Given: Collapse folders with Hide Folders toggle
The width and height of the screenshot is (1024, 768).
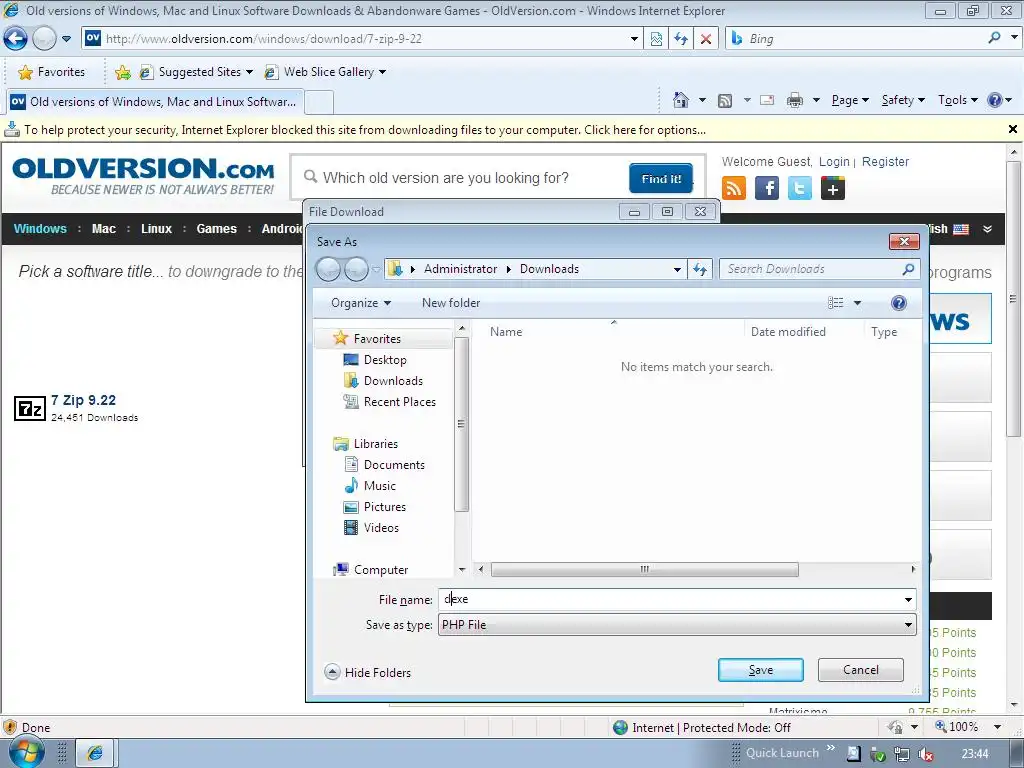Looking at the screenshot, I should (368, 672).
